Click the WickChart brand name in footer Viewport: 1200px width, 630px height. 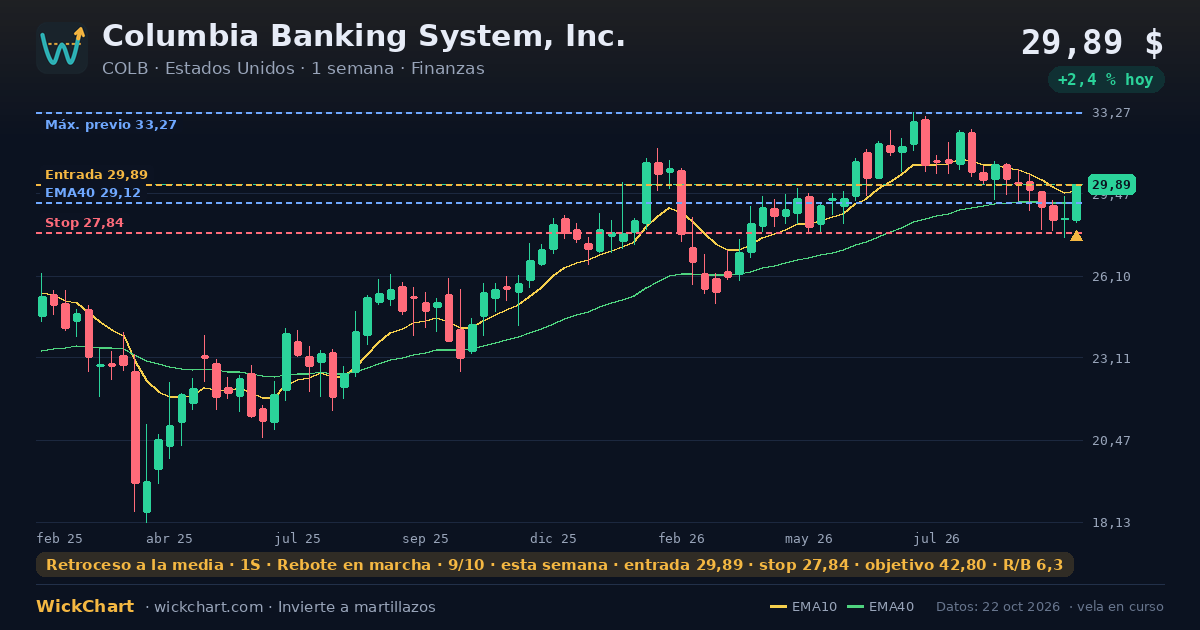pos(85,607)
